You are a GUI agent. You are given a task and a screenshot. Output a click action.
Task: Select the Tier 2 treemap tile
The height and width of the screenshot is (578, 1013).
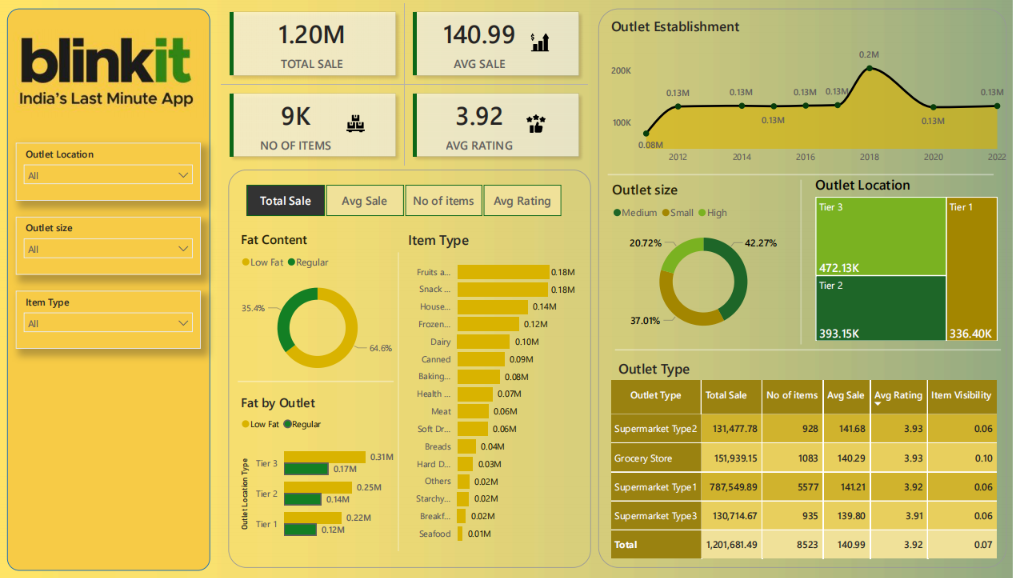pyautogui.click(x=881, y=309)
